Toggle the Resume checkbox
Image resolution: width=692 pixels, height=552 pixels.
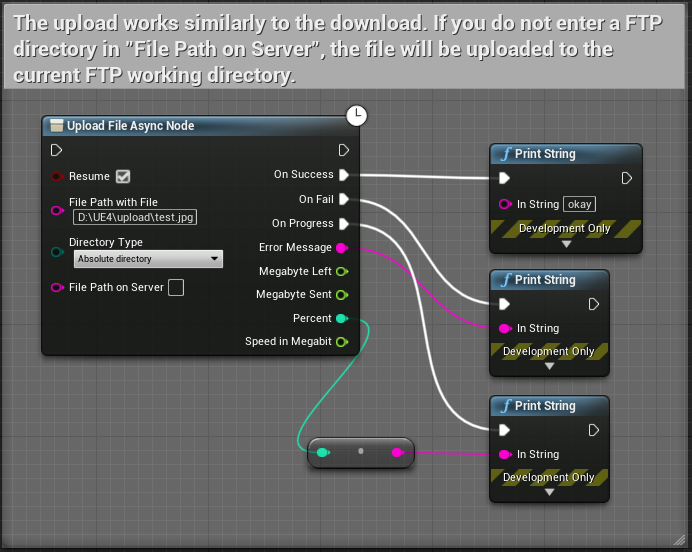tap(123, 177)
